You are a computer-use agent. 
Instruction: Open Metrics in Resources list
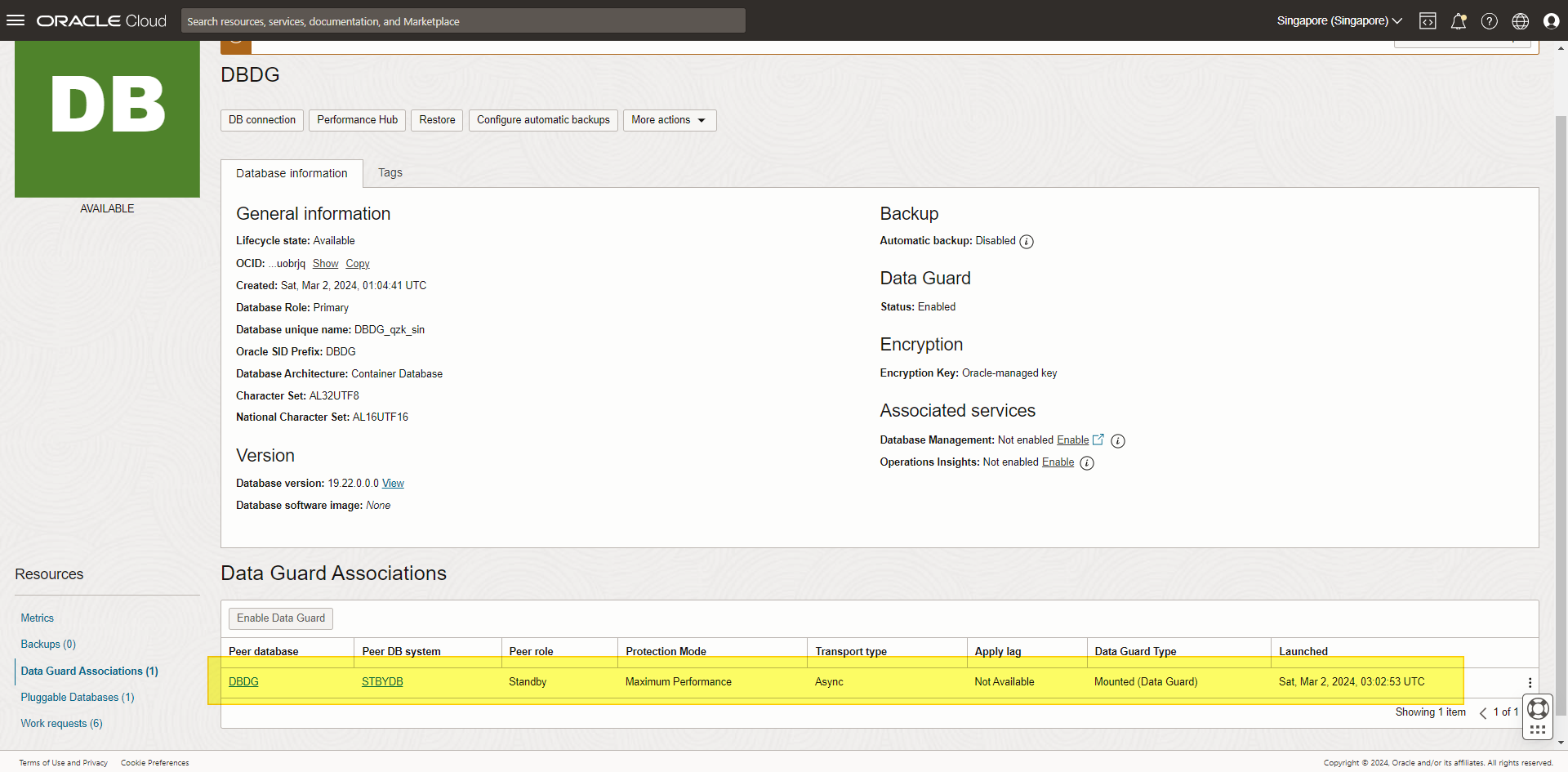pos(38,618)
